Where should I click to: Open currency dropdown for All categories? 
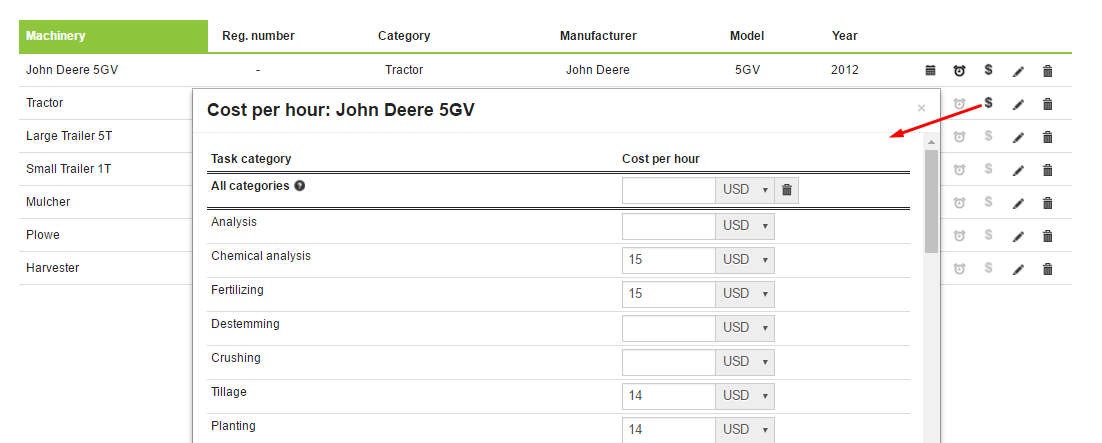(x=745, y=190)
